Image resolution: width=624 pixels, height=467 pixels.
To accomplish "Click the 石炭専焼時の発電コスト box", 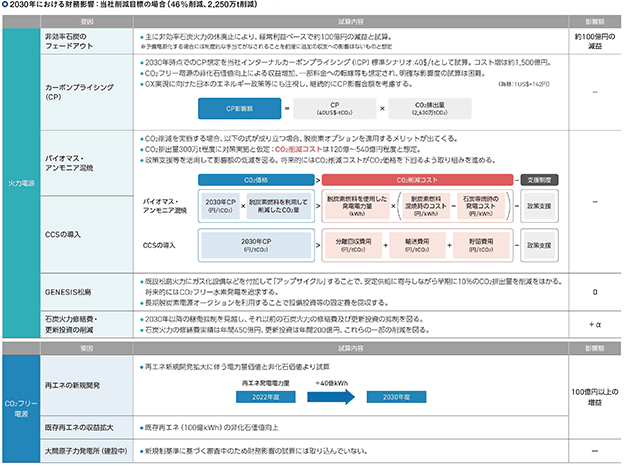I will [481, 206].
